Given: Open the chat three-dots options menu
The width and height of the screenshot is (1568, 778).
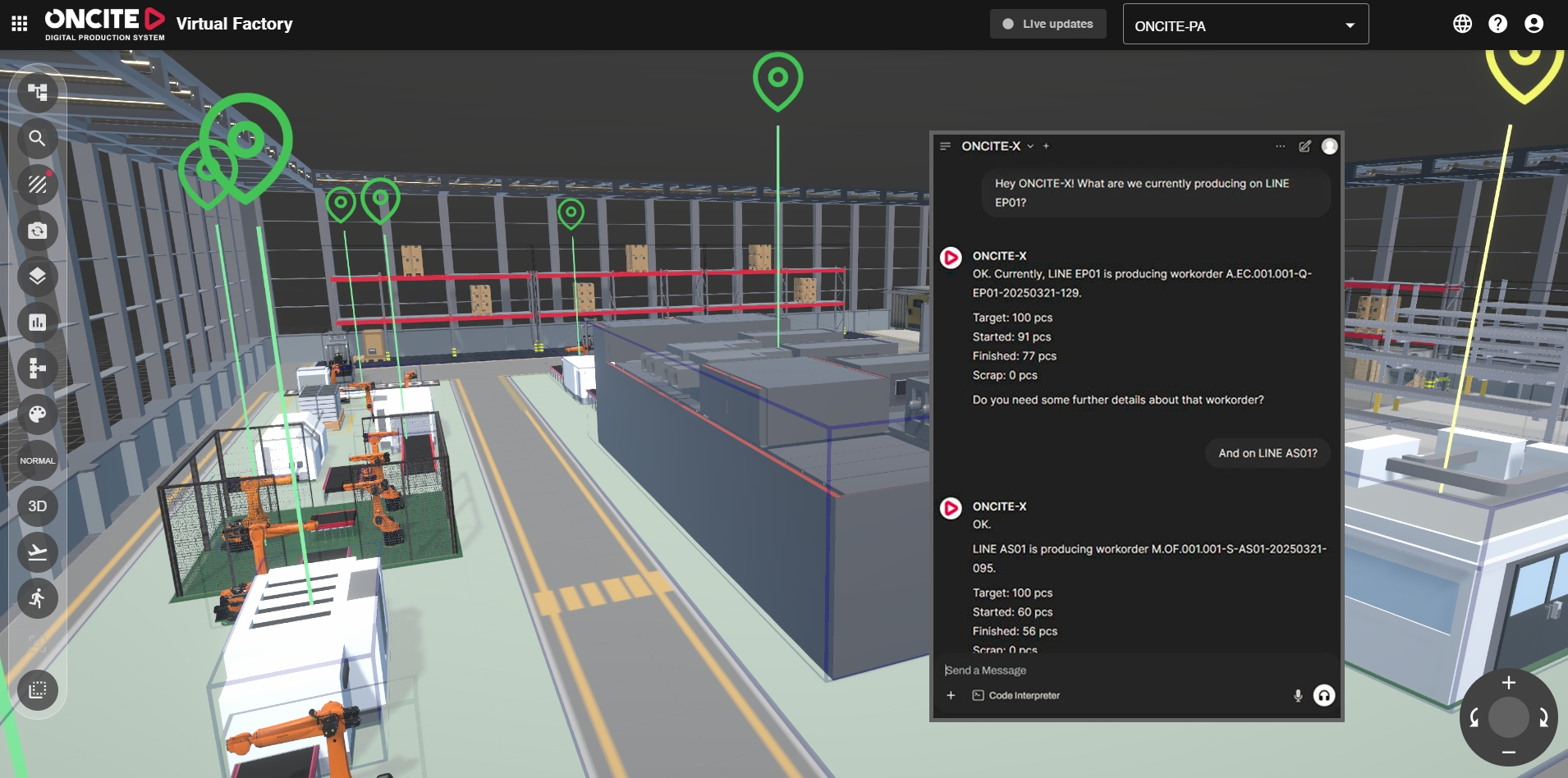Looking at the screenshot, I should (x=1280, y=146).
